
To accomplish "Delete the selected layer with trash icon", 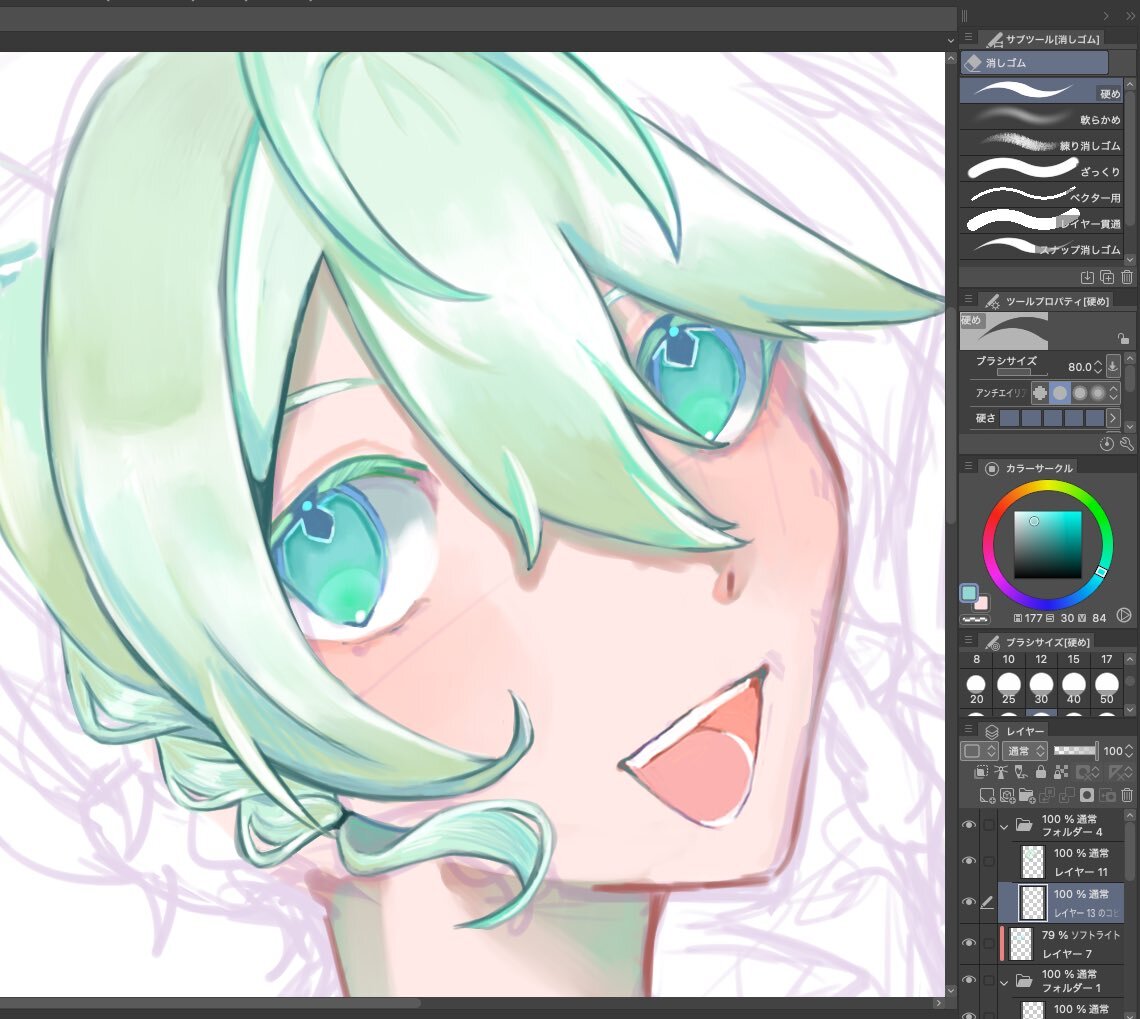I will pyautogui.click(x=1127, y=796).
